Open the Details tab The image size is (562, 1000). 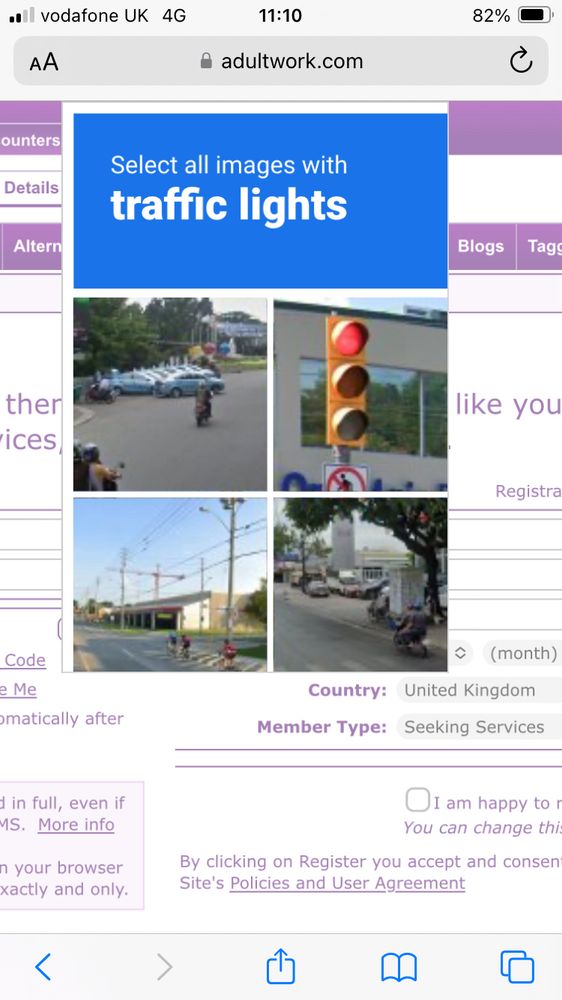pyautogui.click(x=31, y=188)
